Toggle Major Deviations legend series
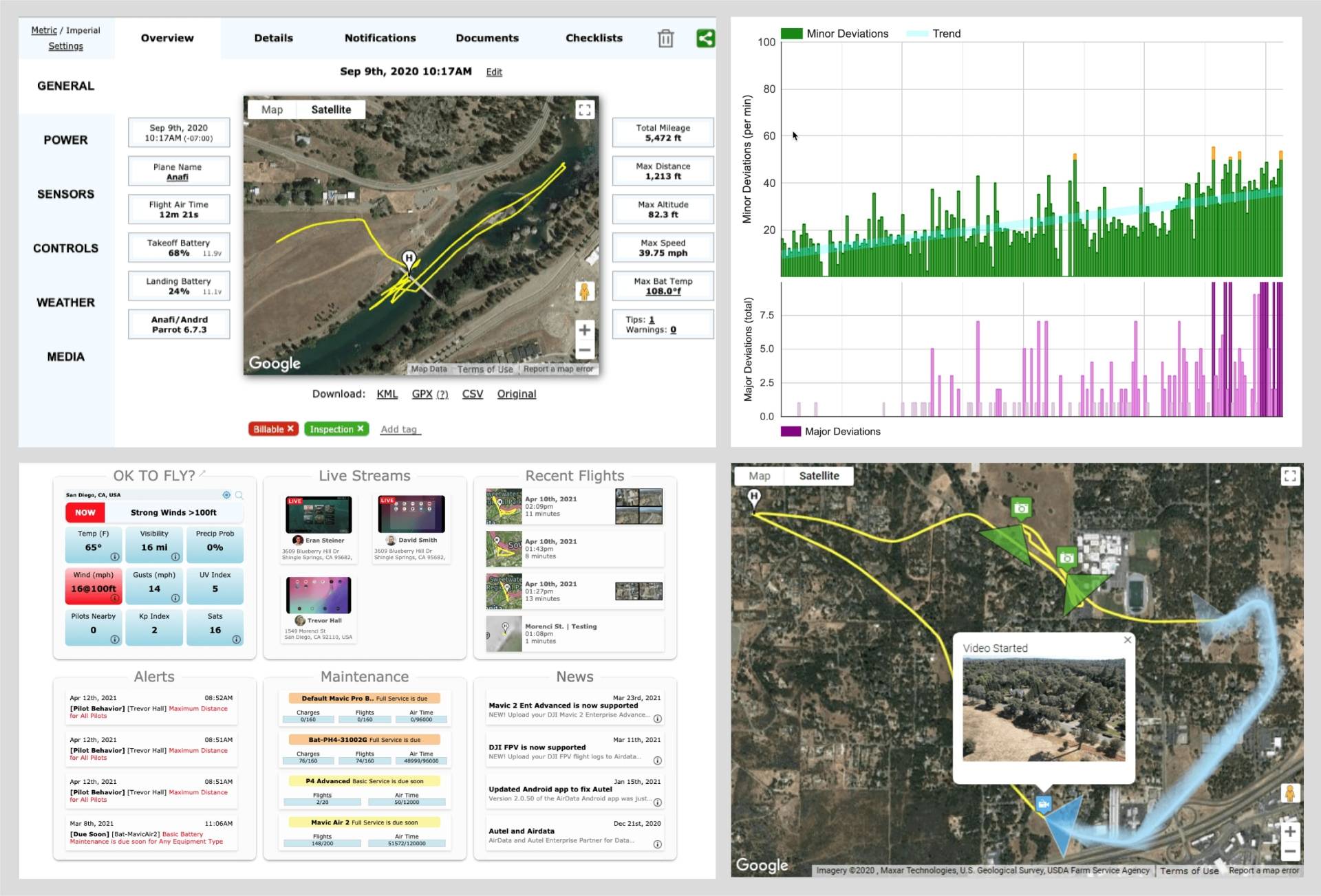Image resolution: width=1321 pixels, height=896 pixels. click(x=831, y=432)
